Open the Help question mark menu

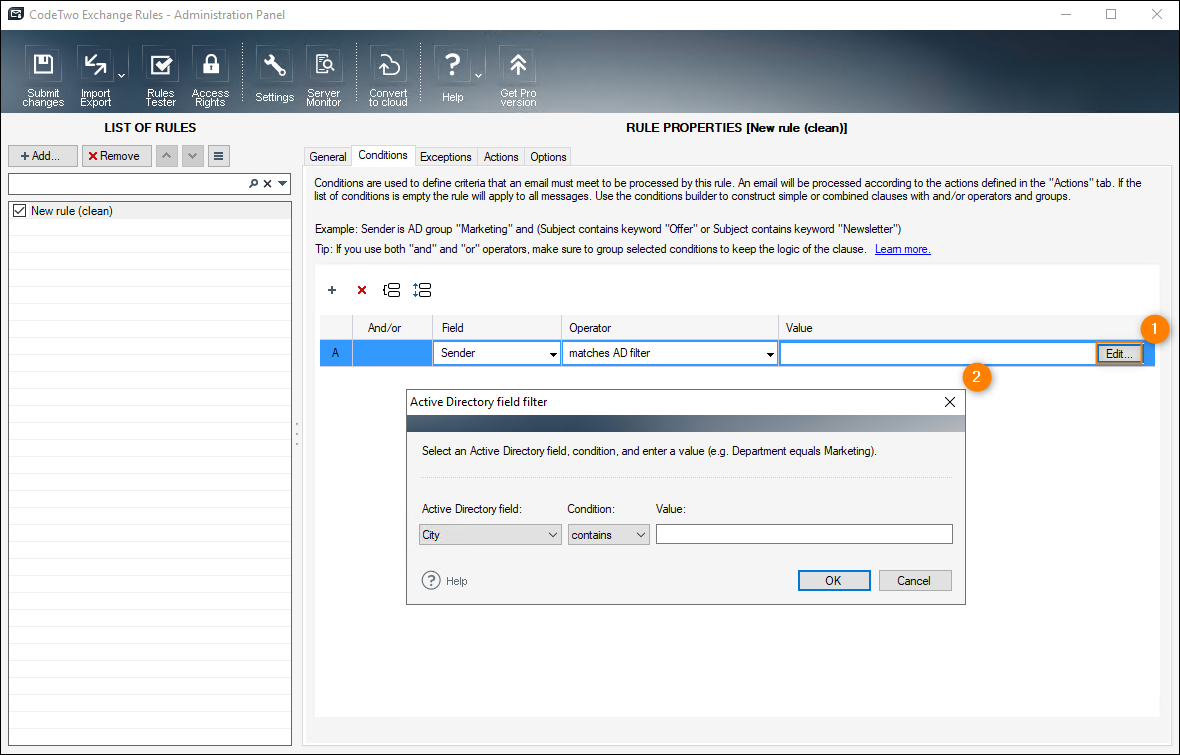tap(452, 75)
